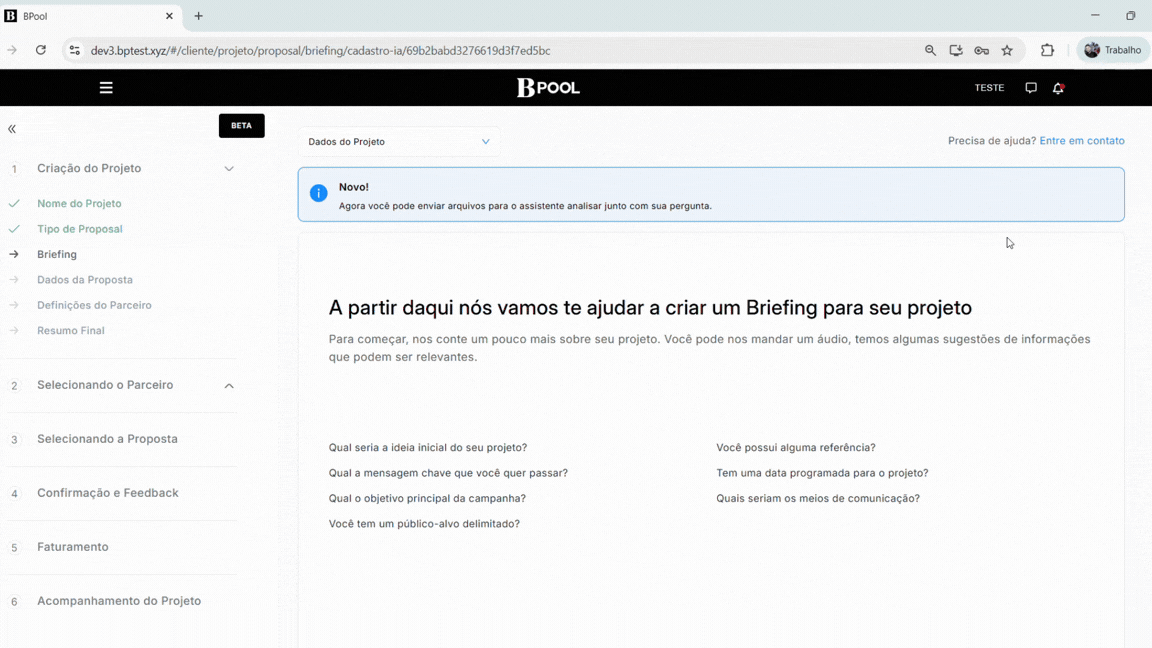Select the Resumo Final step

tap(71, 331)
